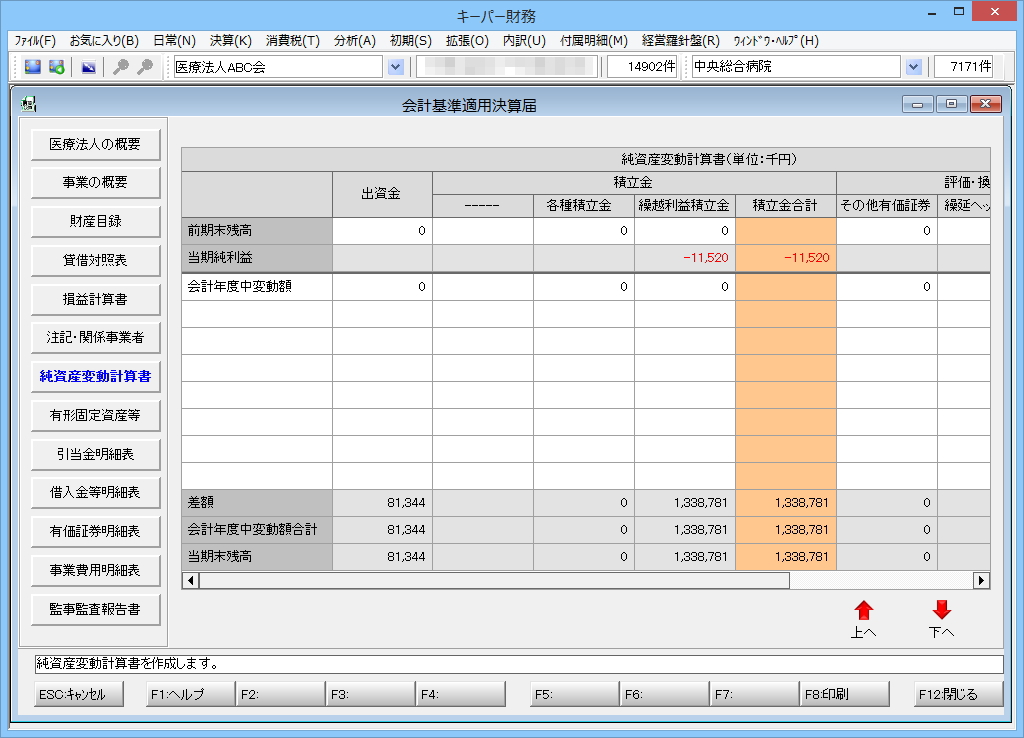The height and width of the screenshot is (738, 1024).
Task: Open the 消費税(T) menu
Action: pyautogui.click(x=292, y=41)
